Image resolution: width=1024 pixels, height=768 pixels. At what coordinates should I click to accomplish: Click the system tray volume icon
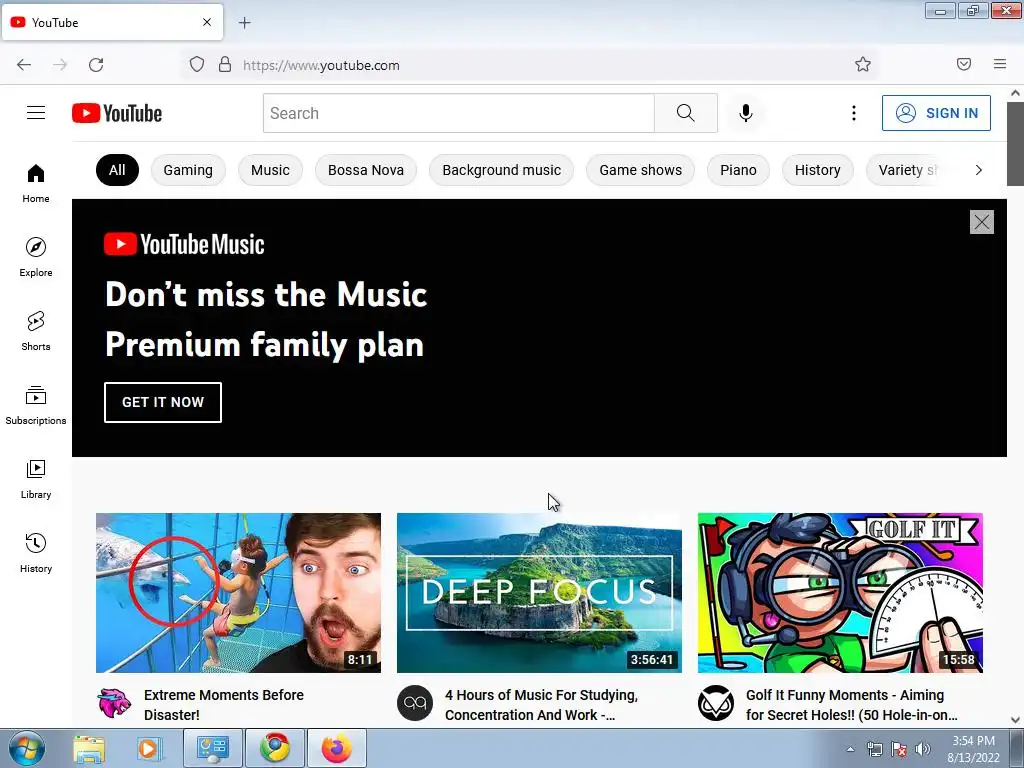[x=923, y=749]
